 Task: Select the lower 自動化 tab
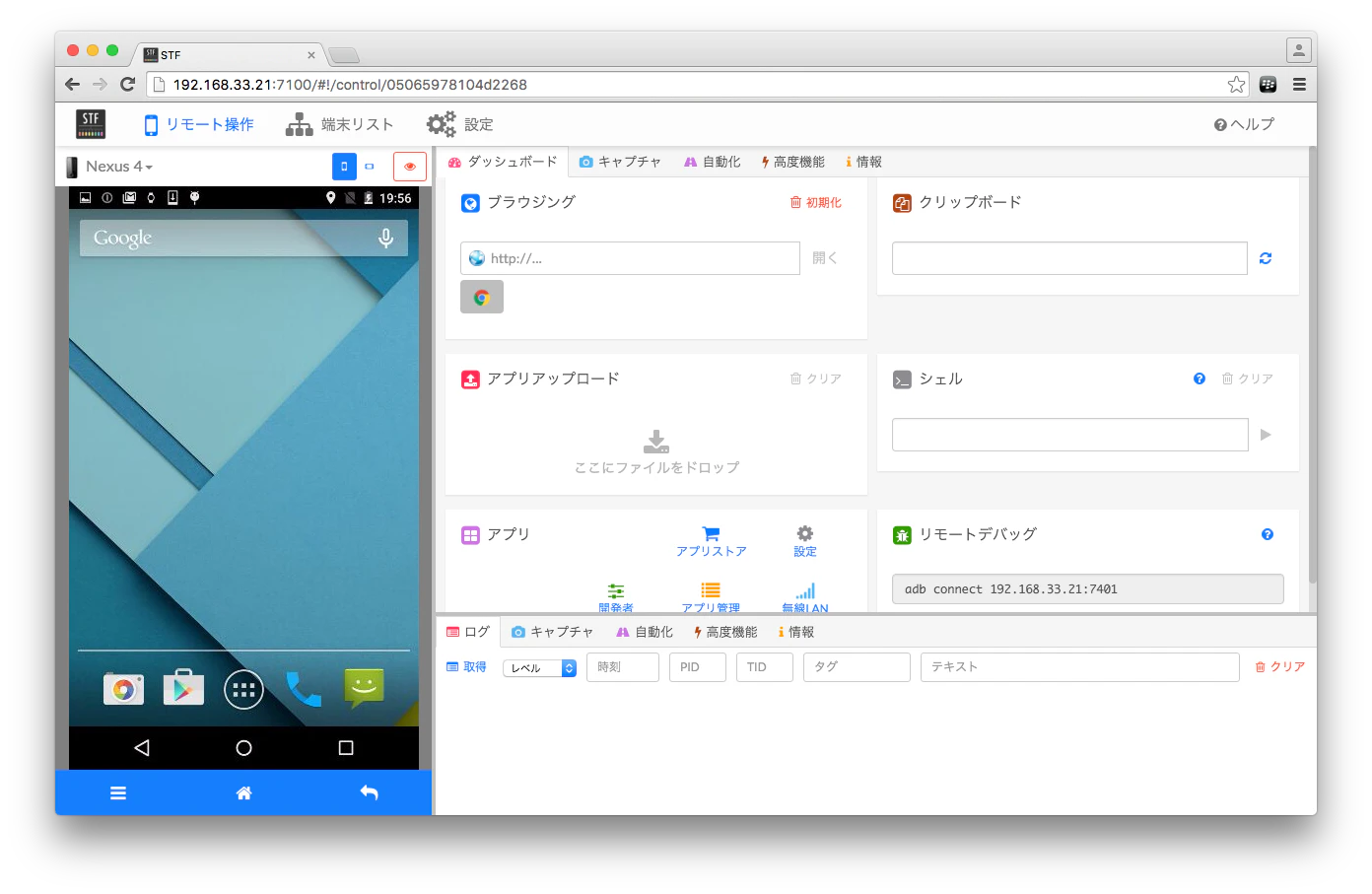645,632
